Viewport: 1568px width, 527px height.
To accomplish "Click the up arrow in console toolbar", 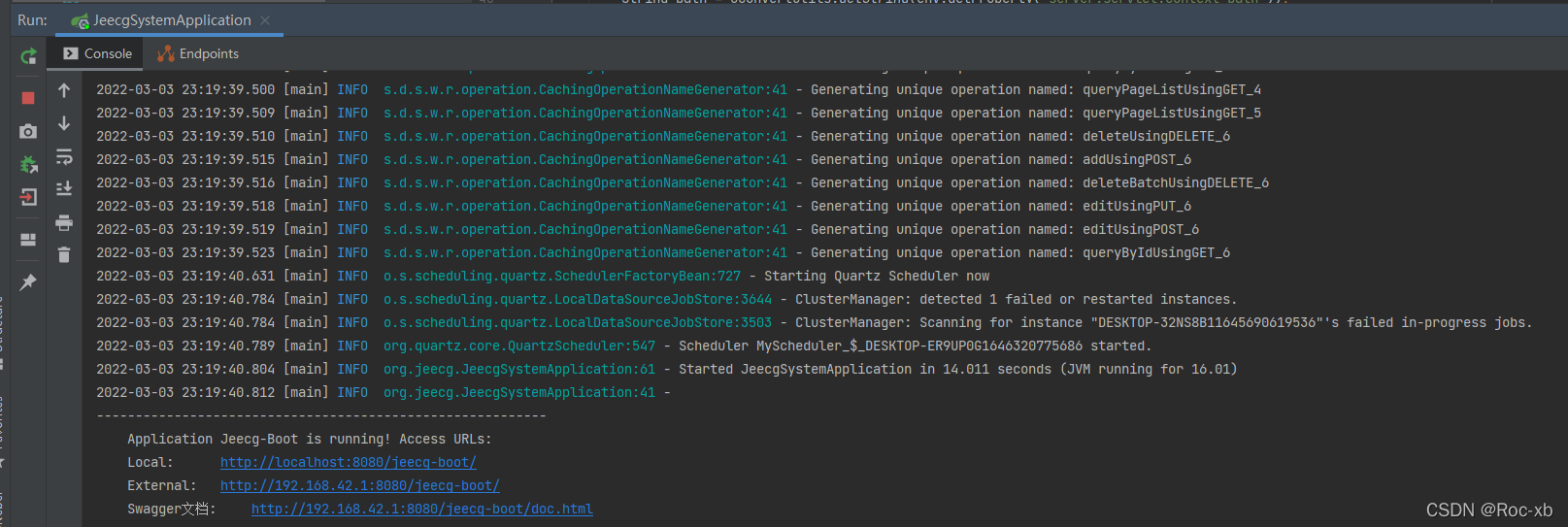I will tap(64, 90).
